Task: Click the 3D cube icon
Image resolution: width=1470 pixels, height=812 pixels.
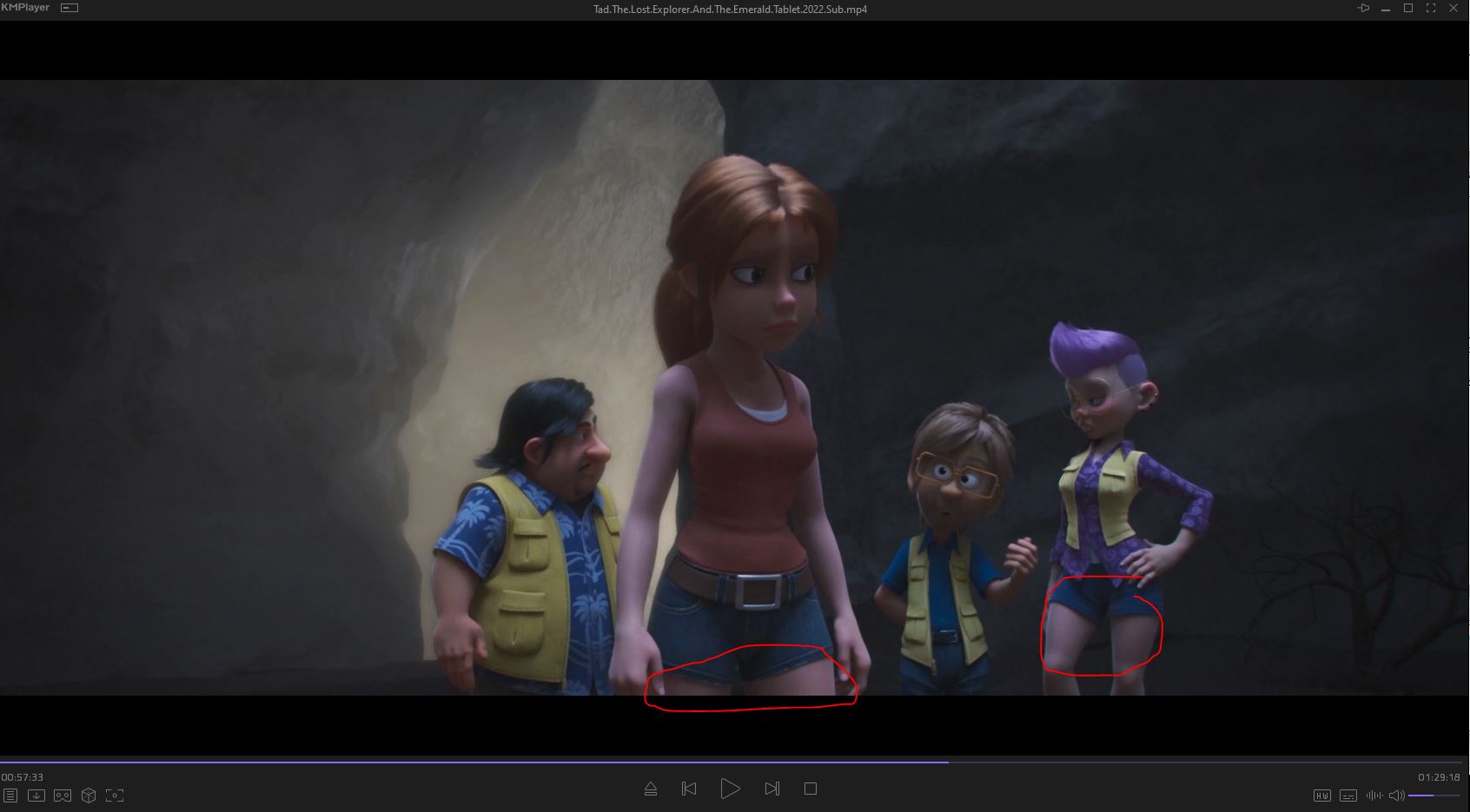Action: (88, 795)
